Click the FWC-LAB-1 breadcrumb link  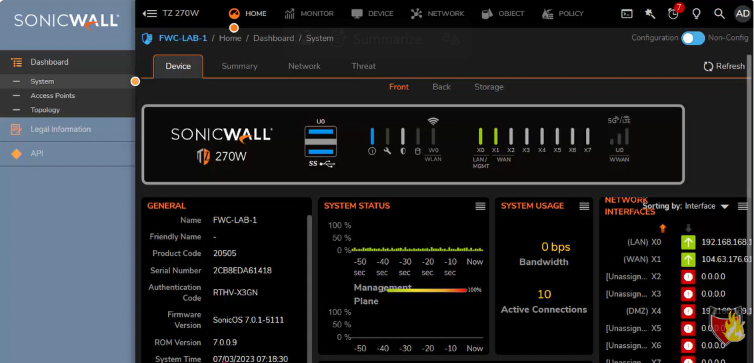pos(183,38)
